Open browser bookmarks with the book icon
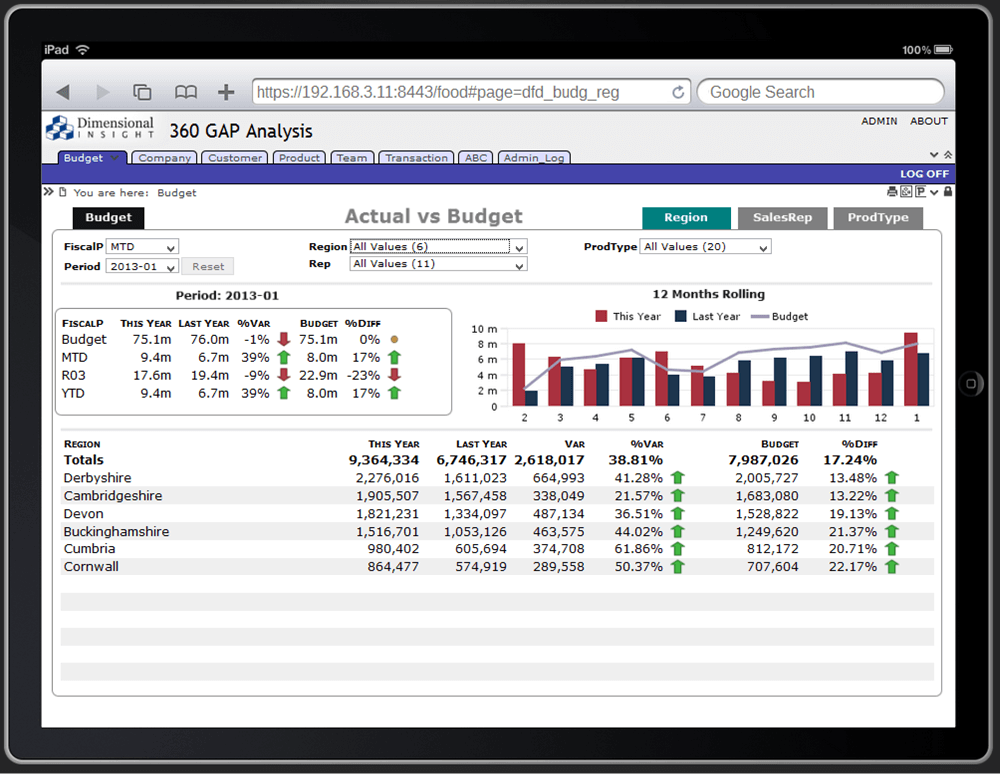 [x=185, y=91]
